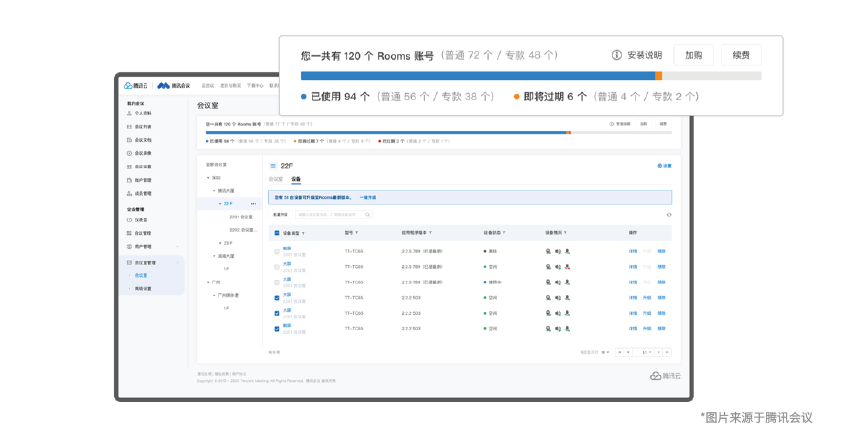
Task: Click the 安装说明 info icon in popup
Action: pyautogui.click(x=617, y=55)
